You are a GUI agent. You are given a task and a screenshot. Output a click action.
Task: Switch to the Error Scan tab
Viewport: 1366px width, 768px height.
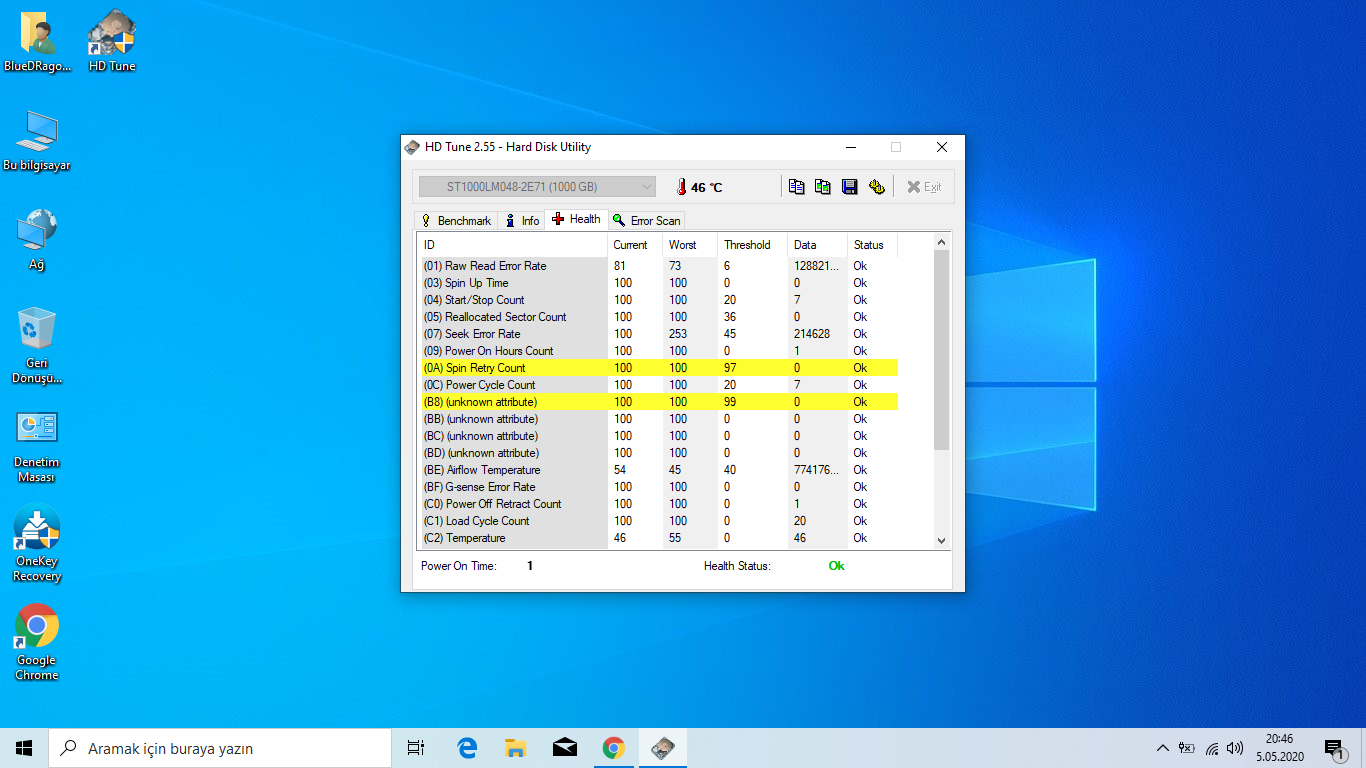point(647,221)
